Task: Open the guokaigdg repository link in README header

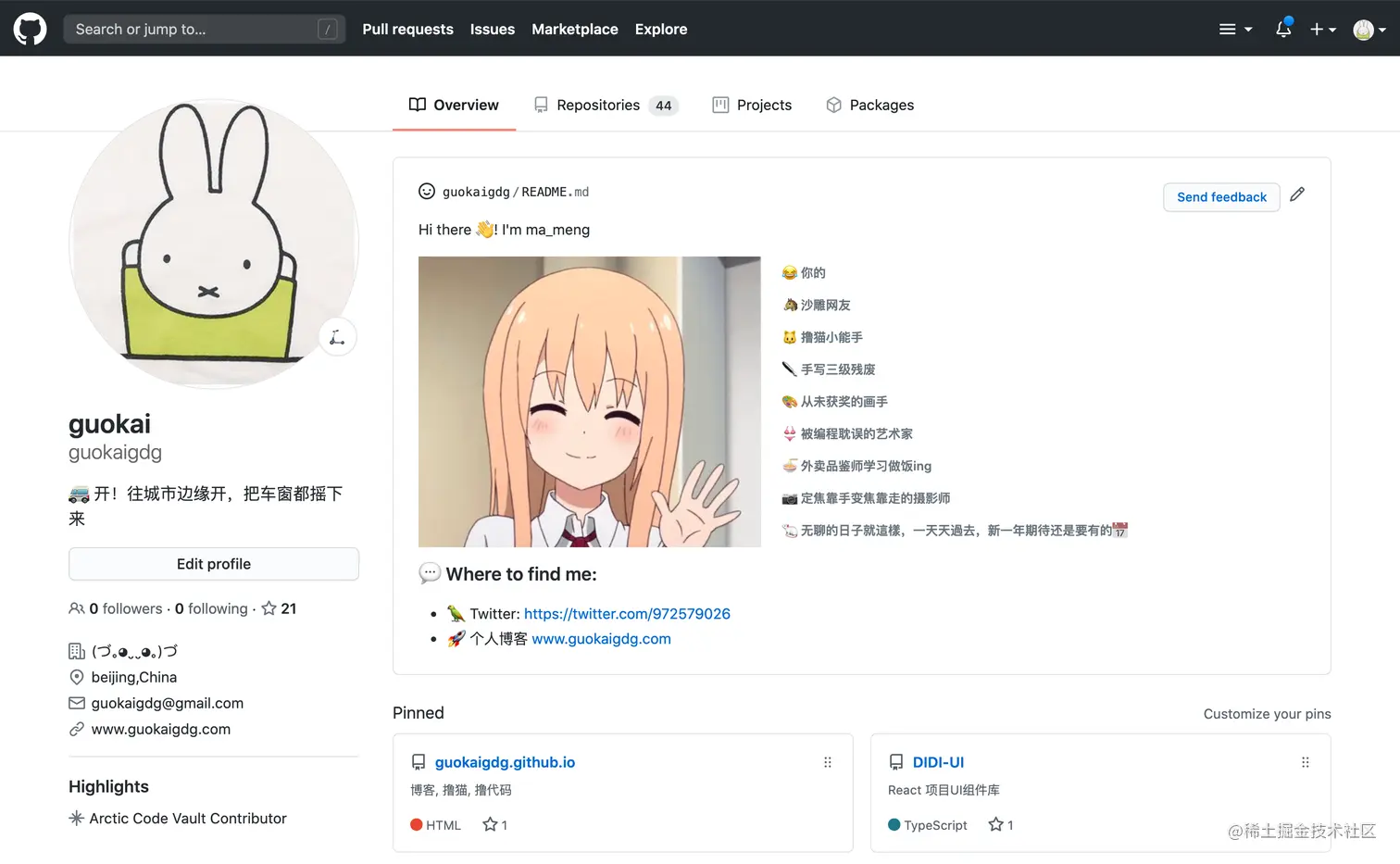Action: click(476, 192)
